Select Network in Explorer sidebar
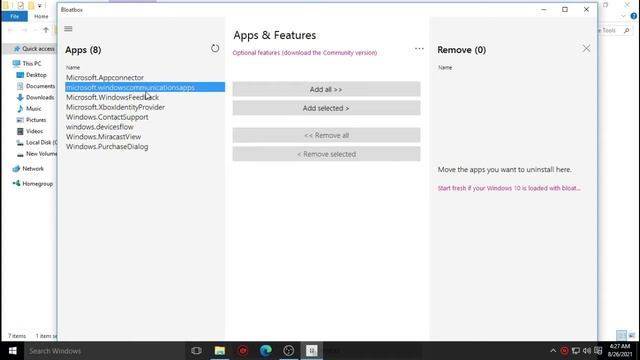 tap(28, 169)
